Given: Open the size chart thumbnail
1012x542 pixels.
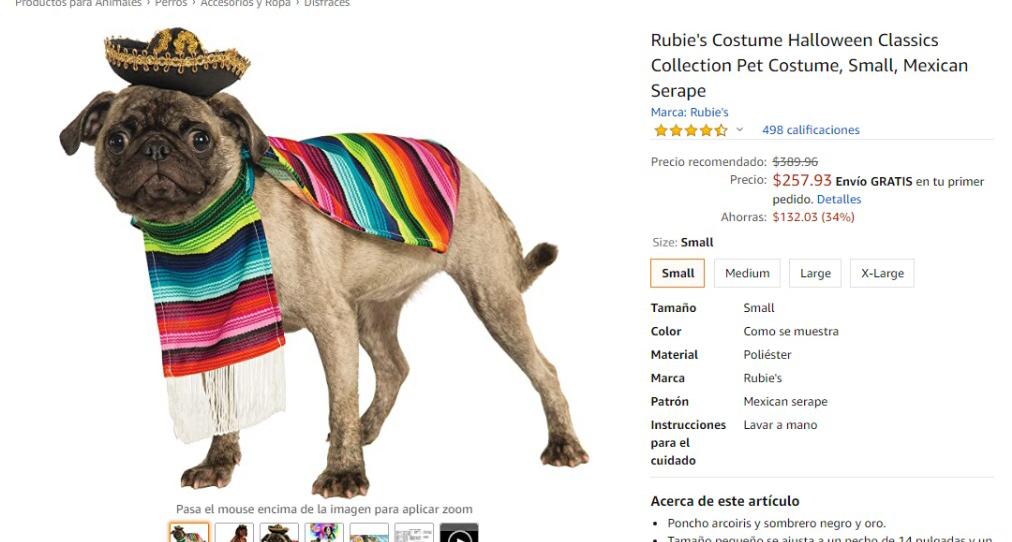Looking at the screenshot, I should 414,533.
